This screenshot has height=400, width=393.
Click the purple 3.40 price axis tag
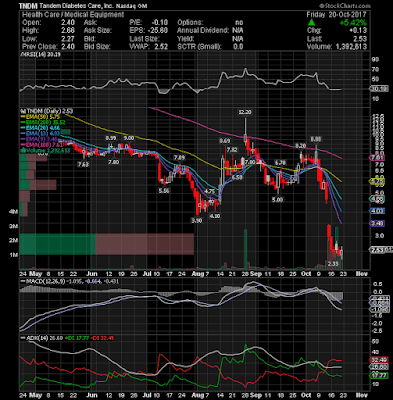[379, 223]
